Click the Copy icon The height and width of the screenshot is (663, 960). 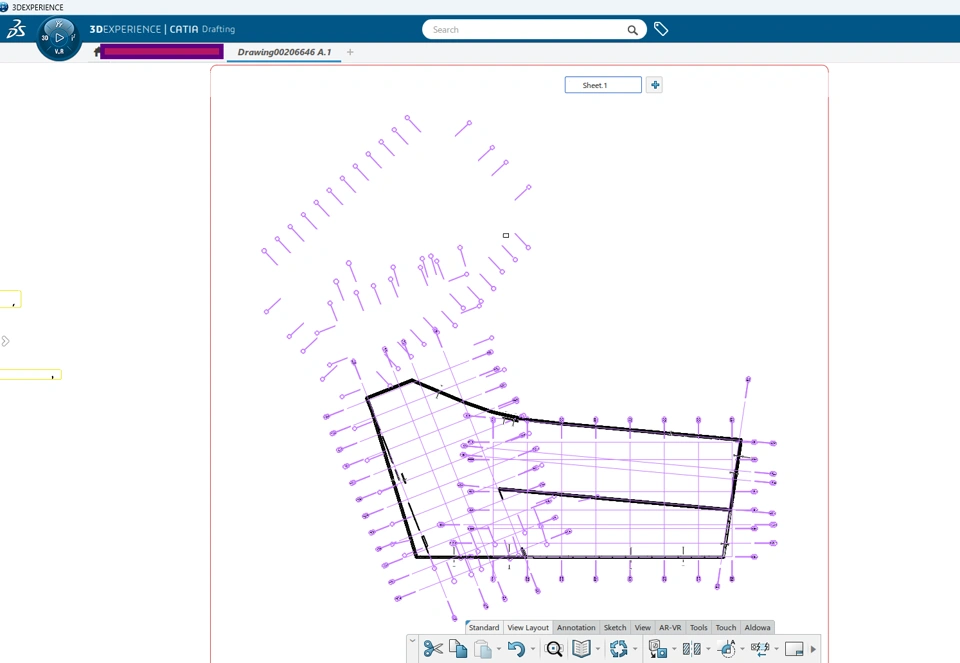pyautogui.click(x=458, y=648)
